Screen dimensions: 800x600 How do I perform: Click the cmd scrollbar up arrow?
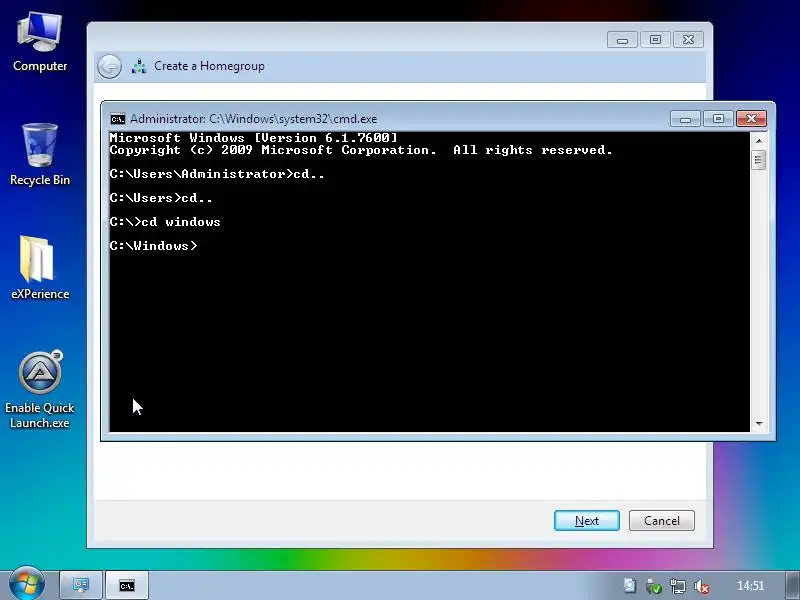coord(759,140)
